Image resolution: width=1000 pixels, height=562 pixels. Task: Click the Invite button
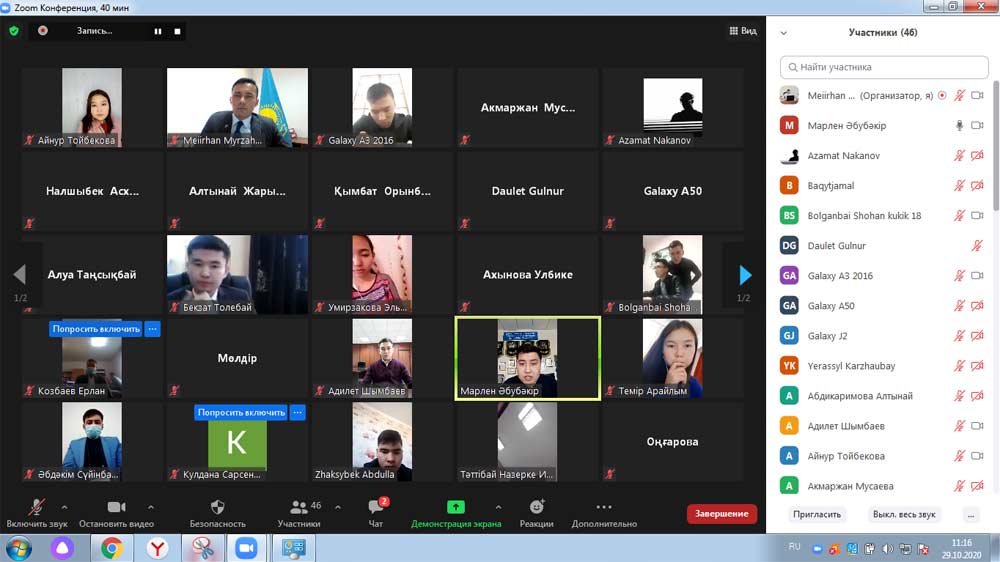click(817, 514)
